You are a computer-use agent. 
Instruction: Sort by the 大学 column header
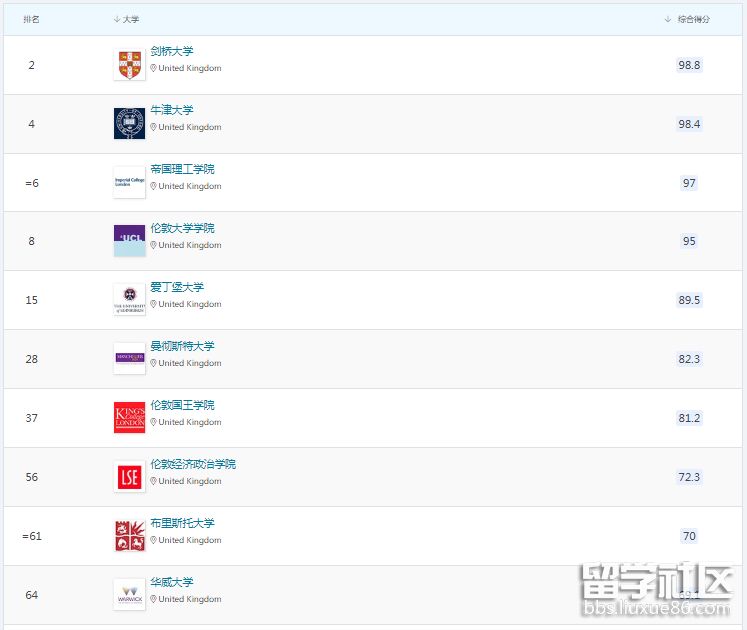tap(127, 19)
